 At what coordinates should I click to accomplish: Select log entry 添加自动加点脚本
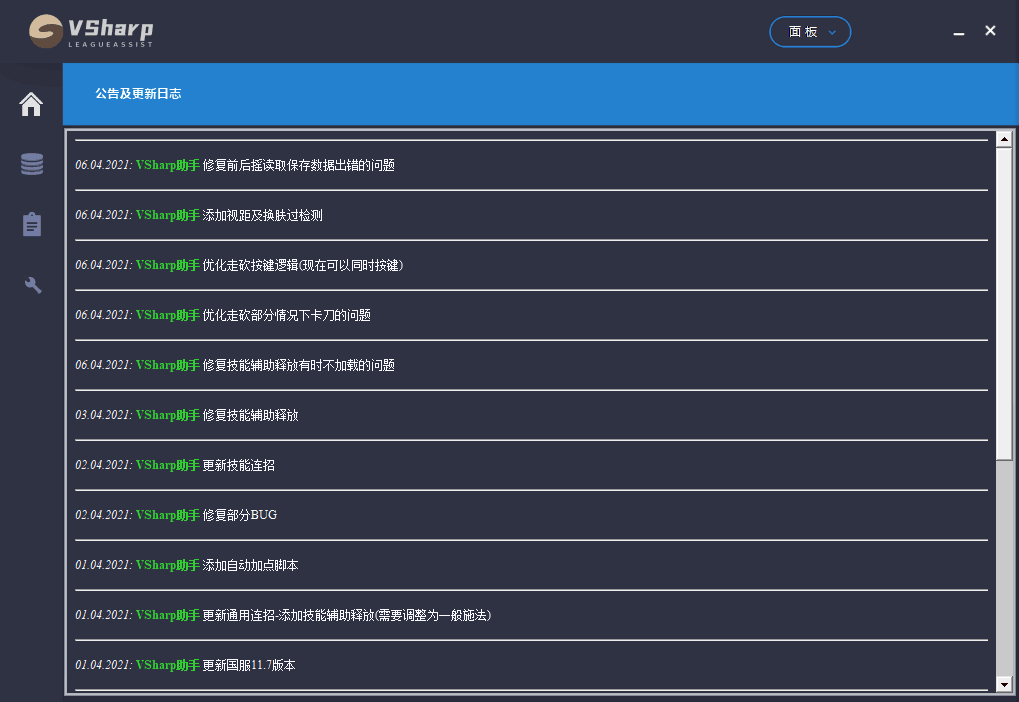(187, 565)
